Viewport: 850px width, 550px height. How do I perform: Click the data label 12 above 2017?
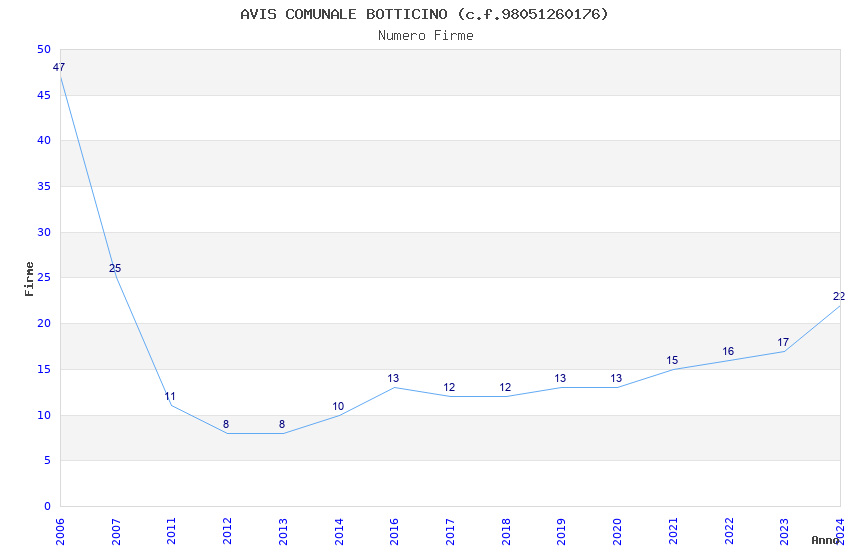tap(449, 387)
